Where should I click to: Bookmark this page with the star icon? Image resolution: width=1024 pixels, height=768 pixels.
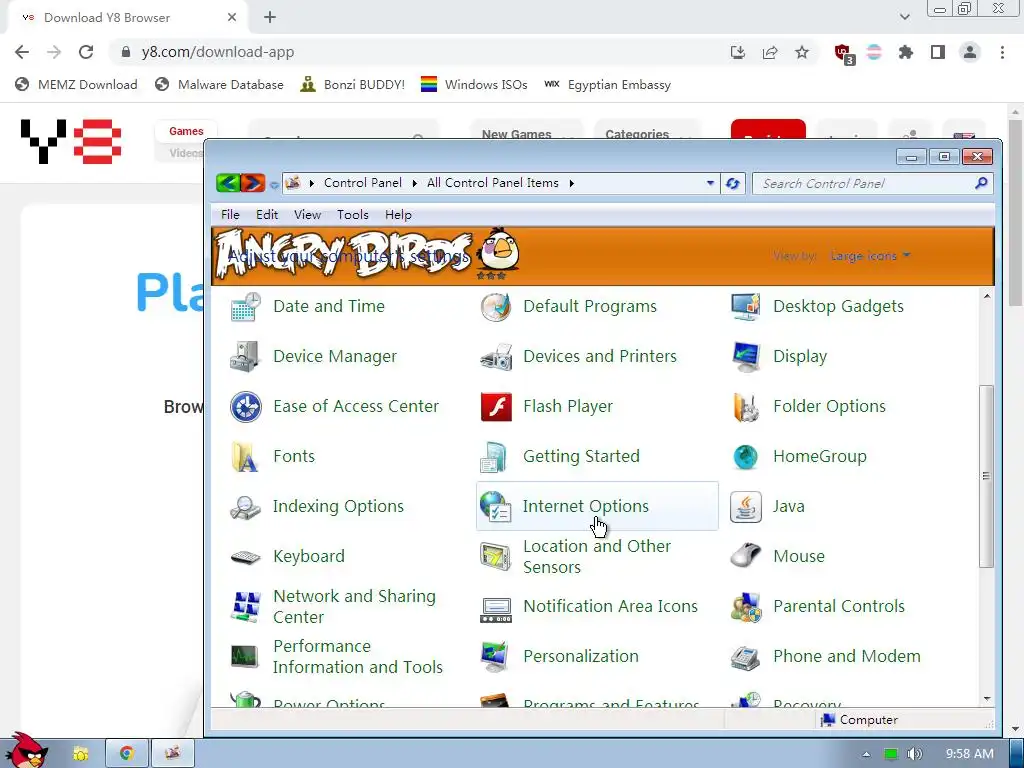point(802,52)
